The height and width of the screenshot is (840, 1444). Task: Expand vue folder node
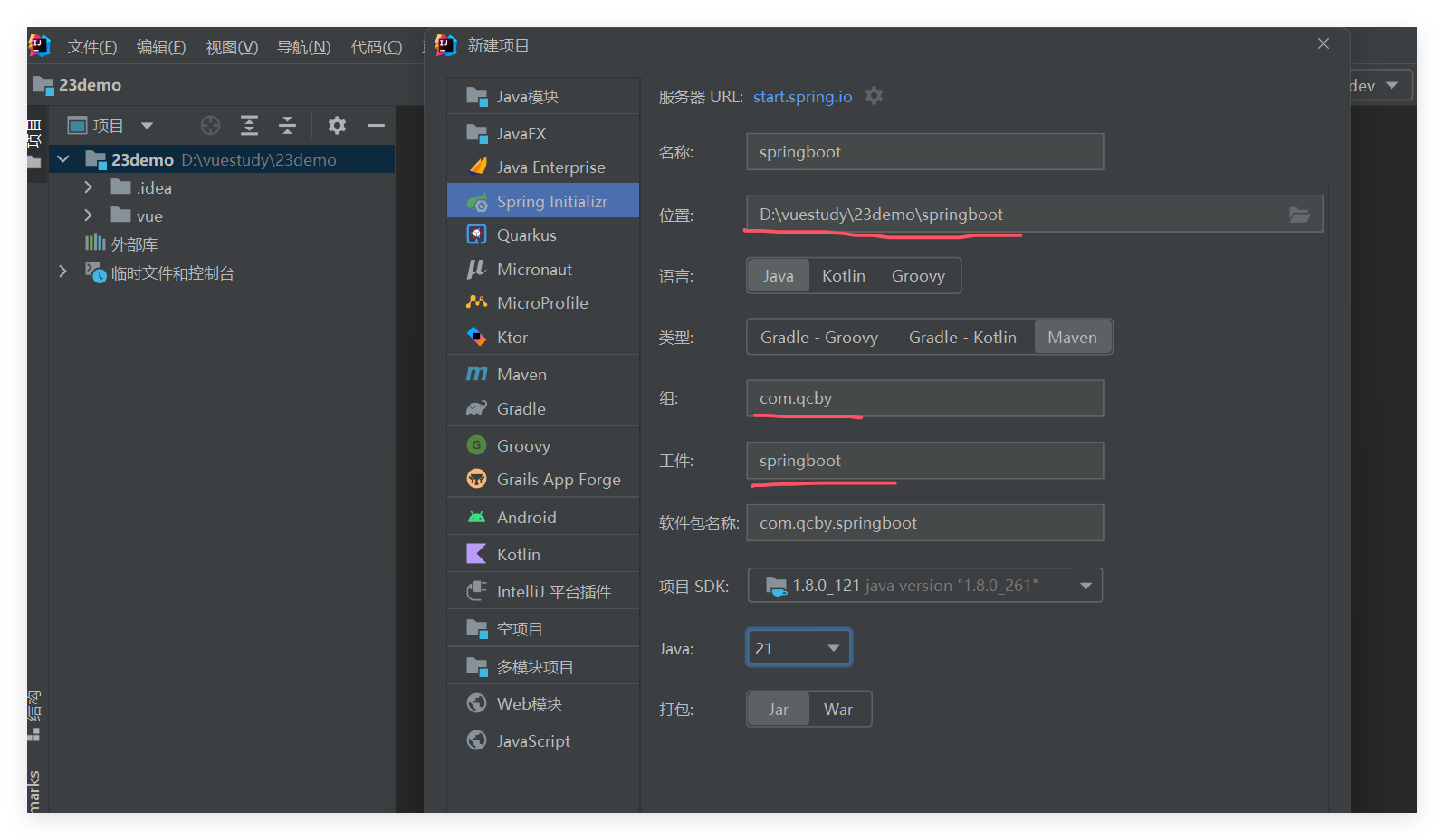[x=88, y=215]
